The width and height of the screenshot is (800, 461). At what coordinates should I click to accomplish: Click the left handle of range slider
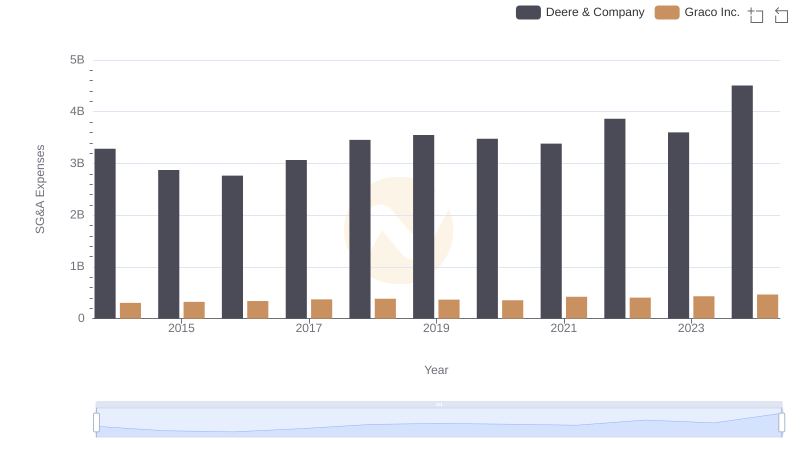tap(96, 423)
